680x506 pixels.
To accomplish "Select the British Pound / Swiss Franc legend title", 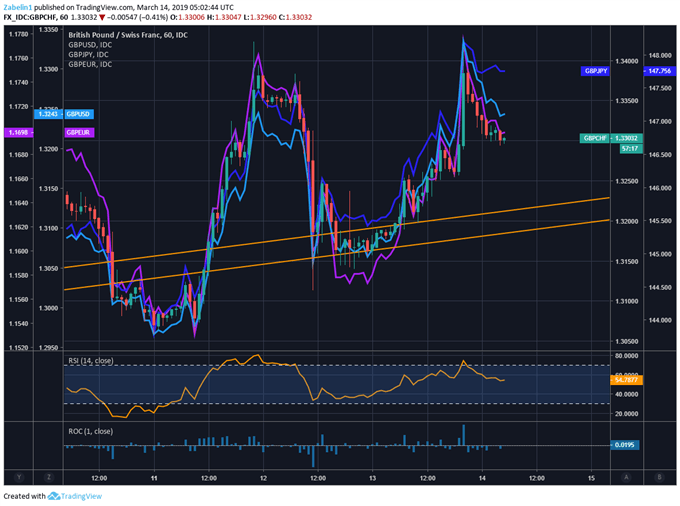I will (x=128, y=35).
